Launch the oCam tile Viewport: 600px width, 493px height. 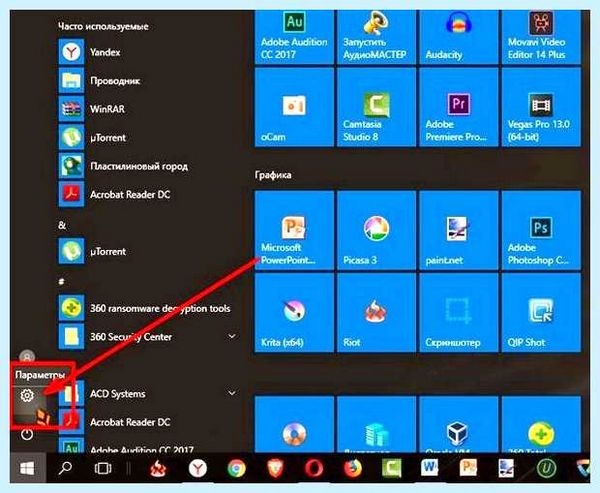click(x=294, y=107)
